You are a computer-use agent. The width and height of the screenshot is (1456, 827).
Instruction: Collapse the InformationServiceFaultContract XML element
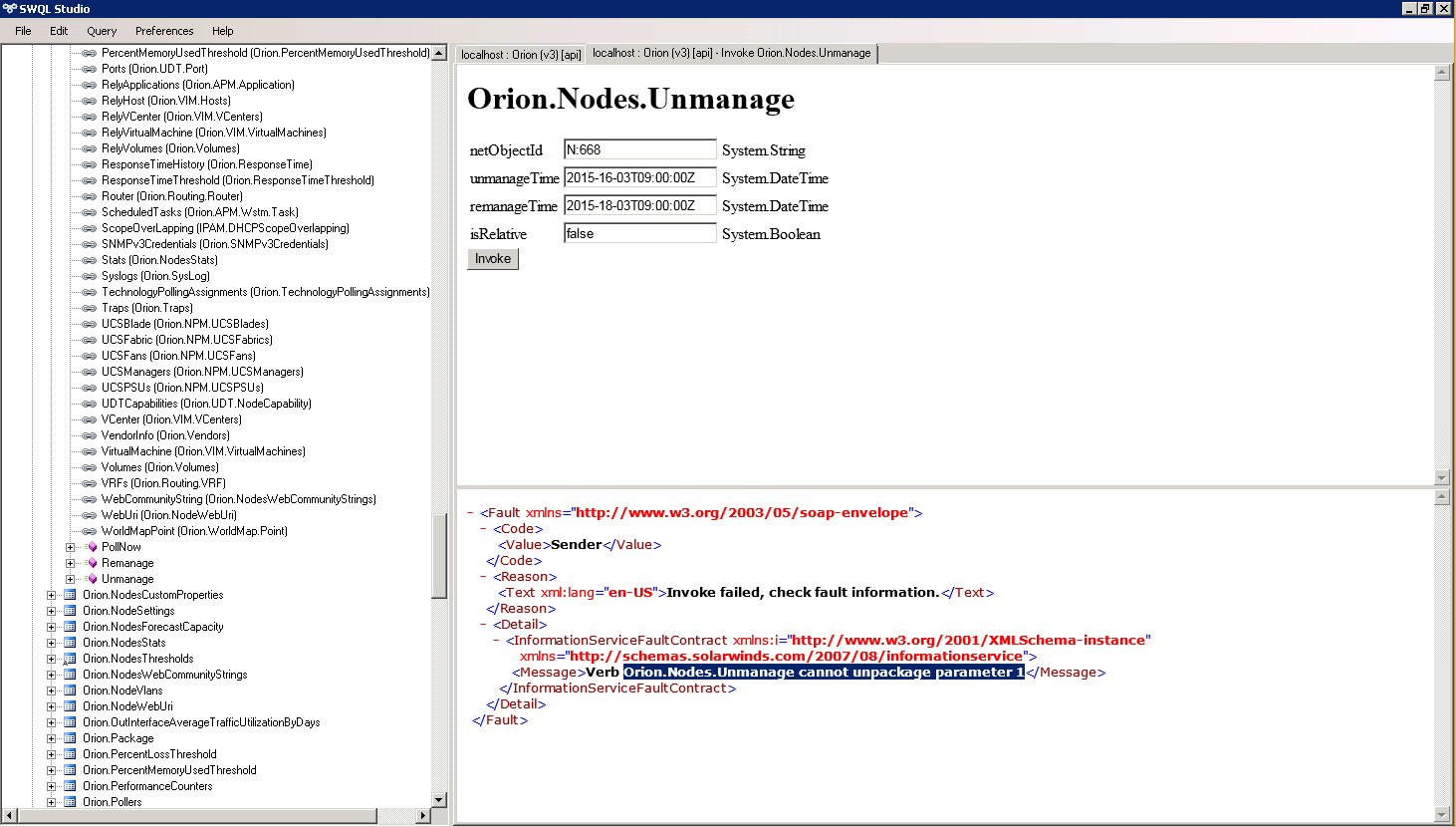496,641
